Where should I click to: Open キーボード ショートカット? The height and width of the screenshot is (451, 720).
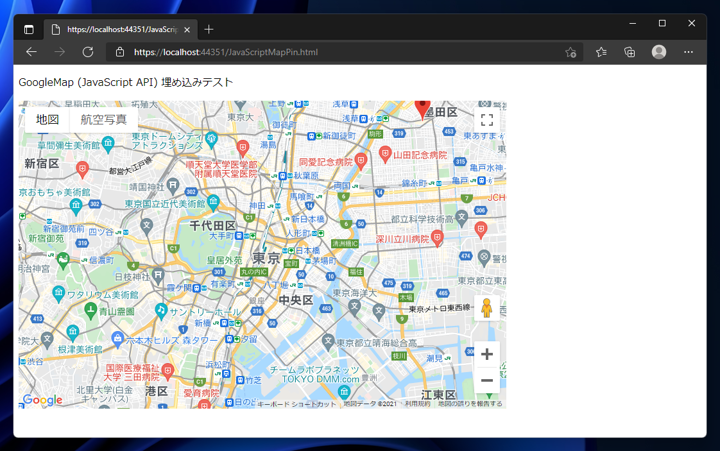point(297,404)
